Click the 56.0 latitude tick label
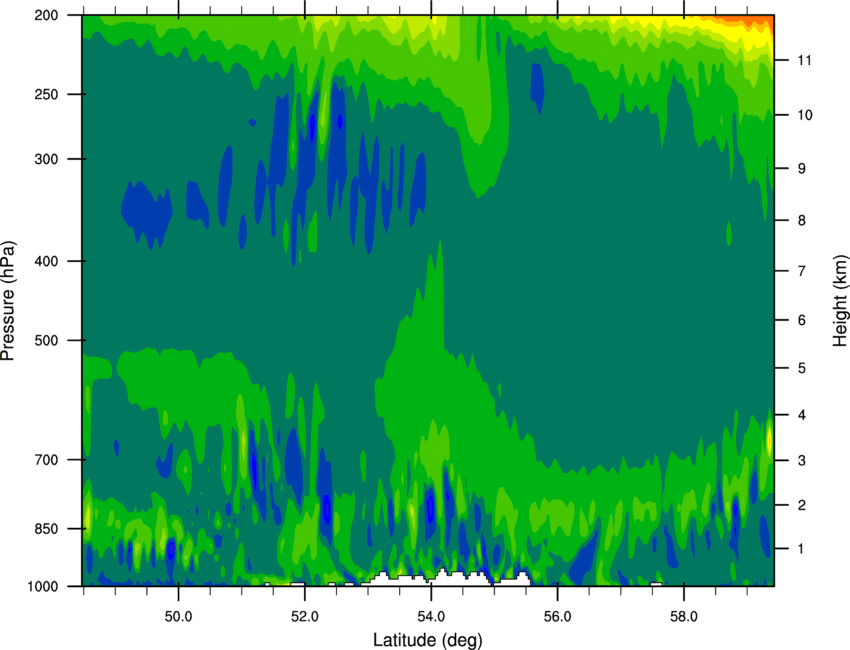Image resolution: width=850 pixels, height=650 pixels. point(557,616)
